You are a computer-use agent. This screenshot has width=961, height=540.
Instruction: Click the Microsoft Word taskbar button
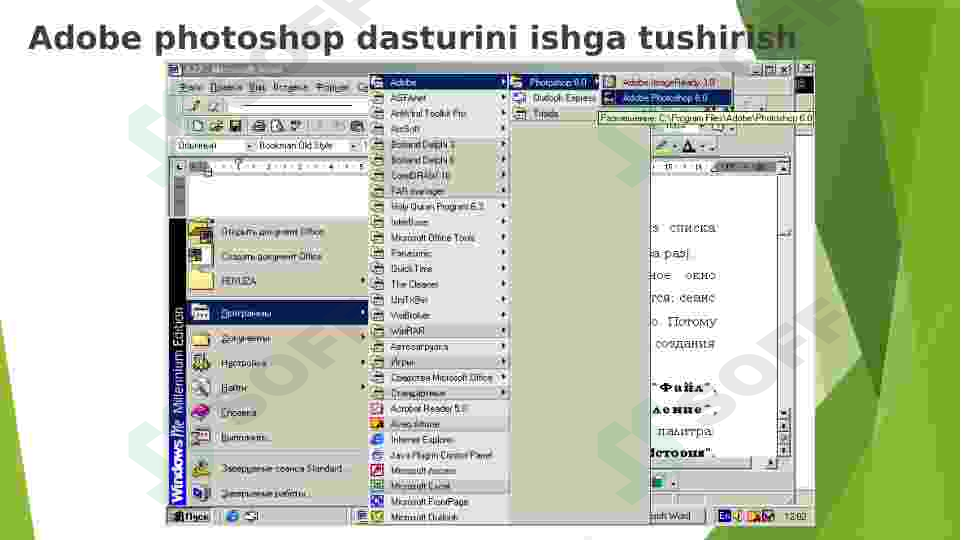(x=677, y=516)
